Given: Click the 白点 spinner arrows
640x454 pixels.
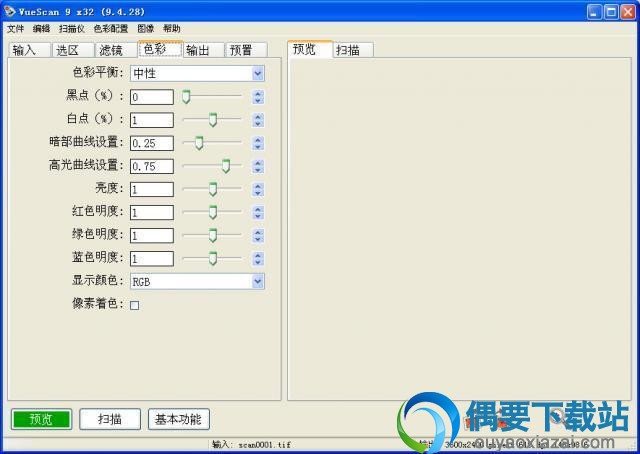Looking at the screenshot, I should (258, 120).
